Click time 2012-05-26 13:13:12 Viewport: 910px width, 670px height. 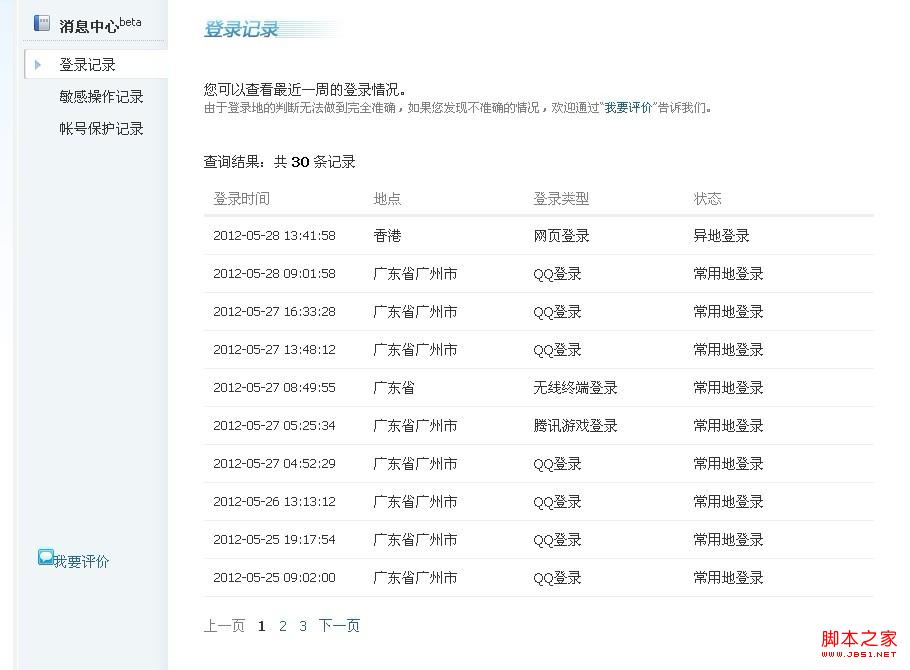click(x=275, y=502)
